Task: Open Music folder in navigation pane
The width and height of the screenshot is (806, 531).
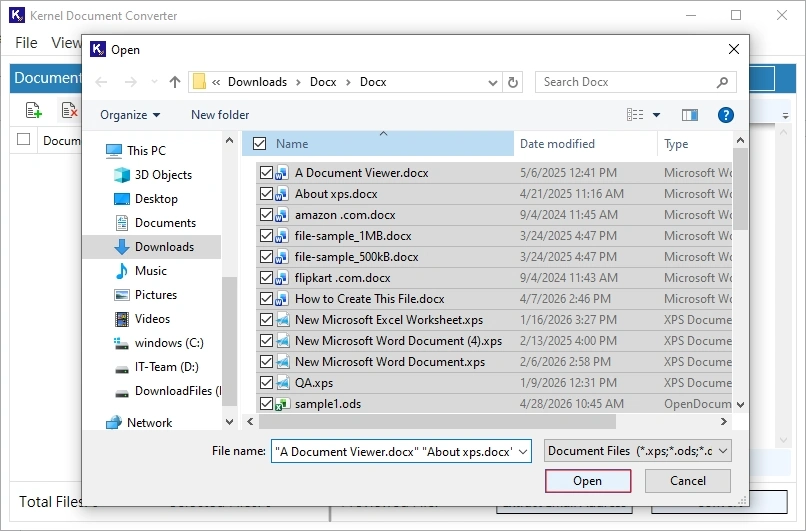Action: (140, 271)
